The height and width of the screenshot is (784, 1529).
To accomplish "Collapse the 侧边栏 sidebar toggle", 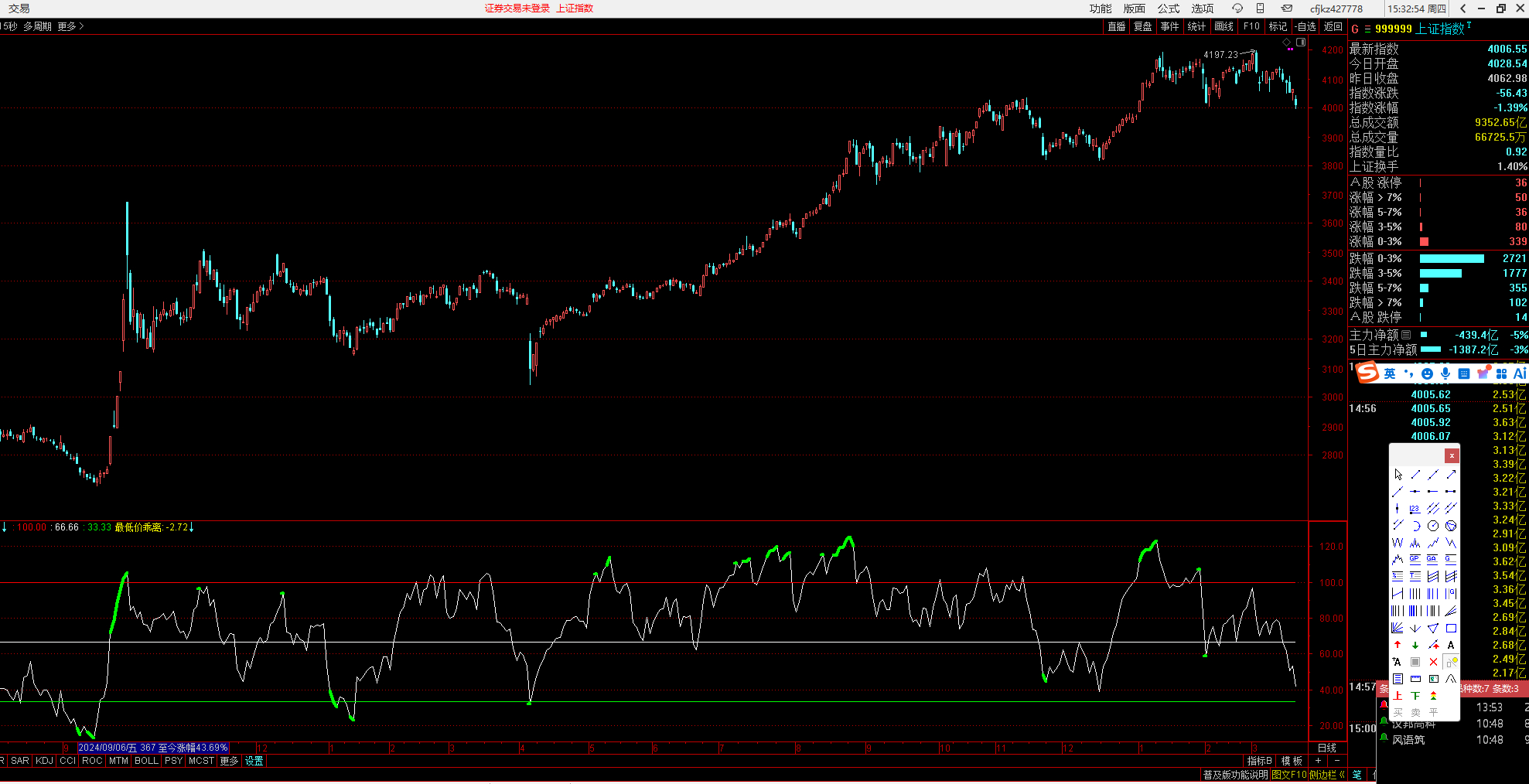I will 1326,775.
